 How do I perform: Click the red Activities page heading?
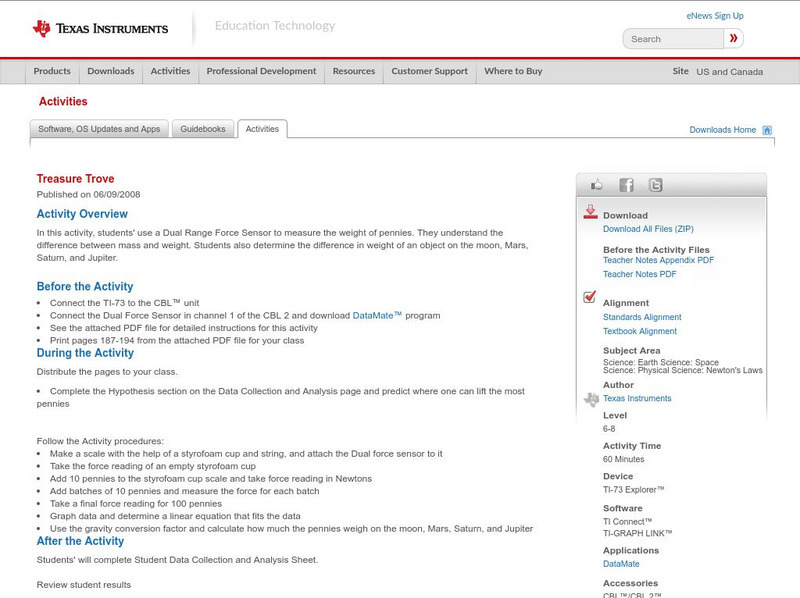click(63, 102)
